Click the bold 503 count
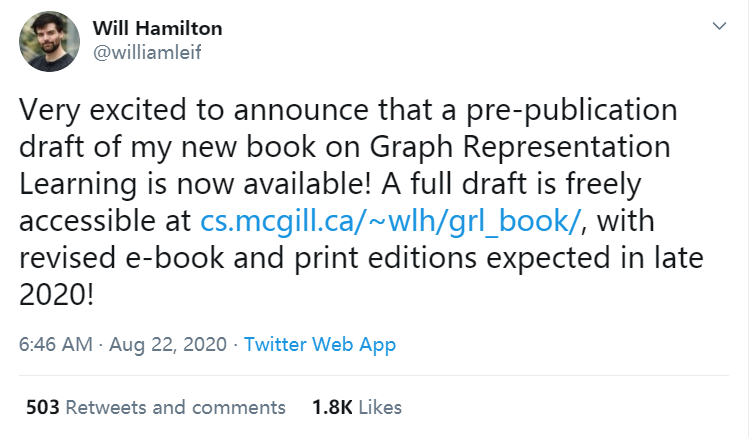 43,407
